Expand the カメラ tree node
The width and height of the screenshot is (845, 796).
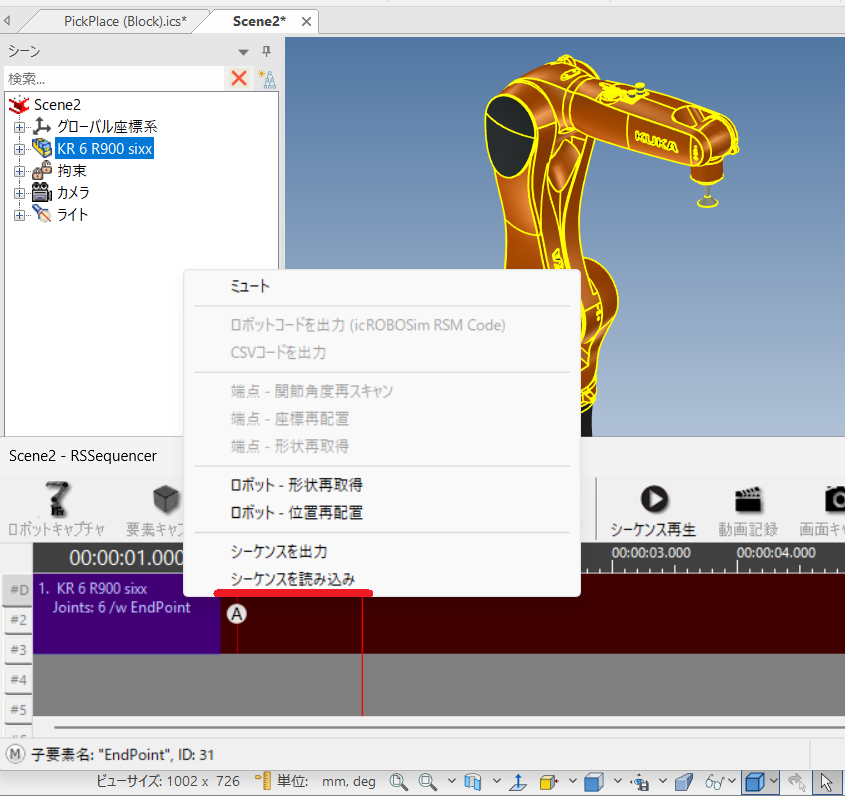click(19, 193)
